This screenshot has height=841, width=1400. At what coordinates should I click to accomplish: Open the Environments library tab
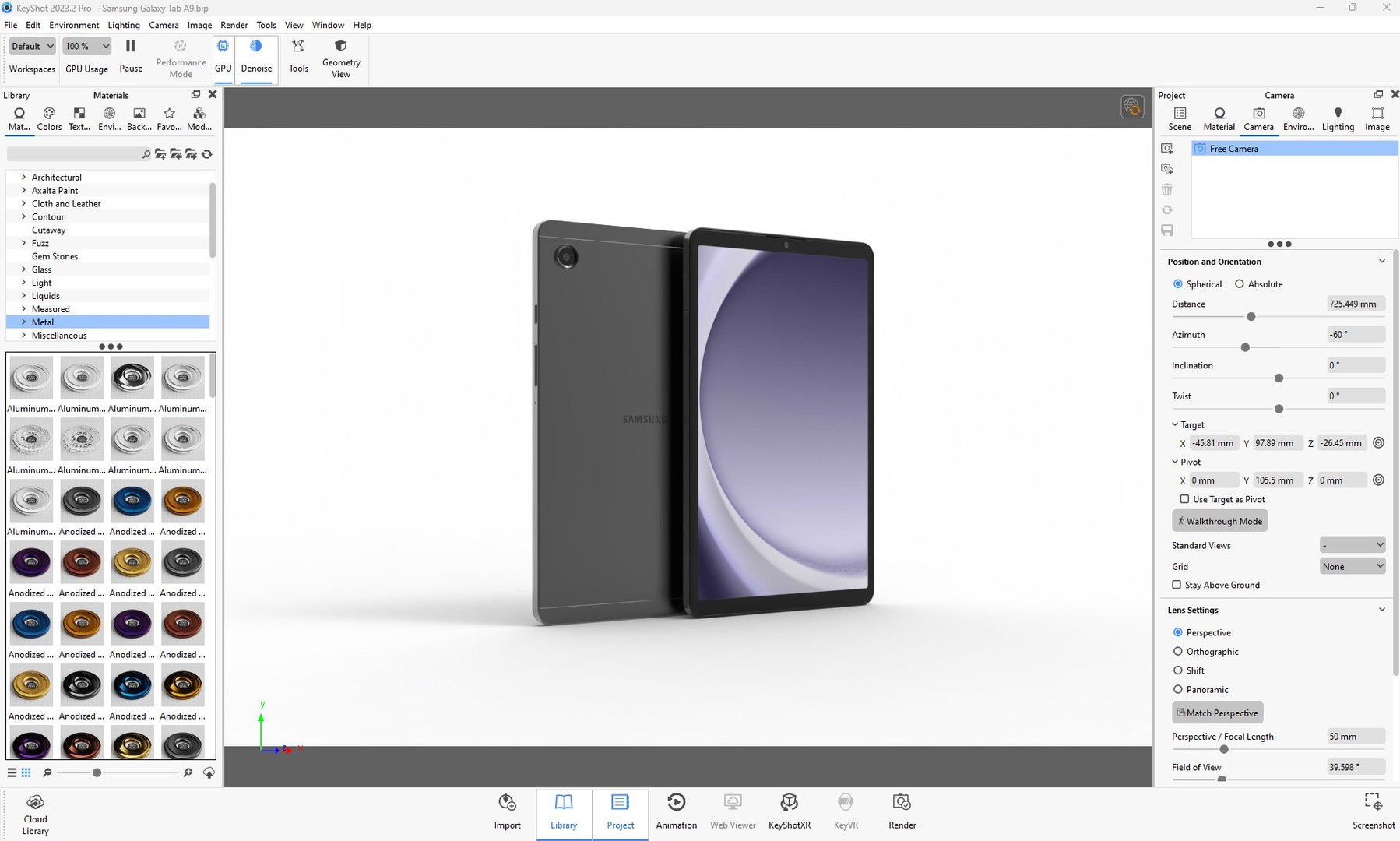click(109, 119)
